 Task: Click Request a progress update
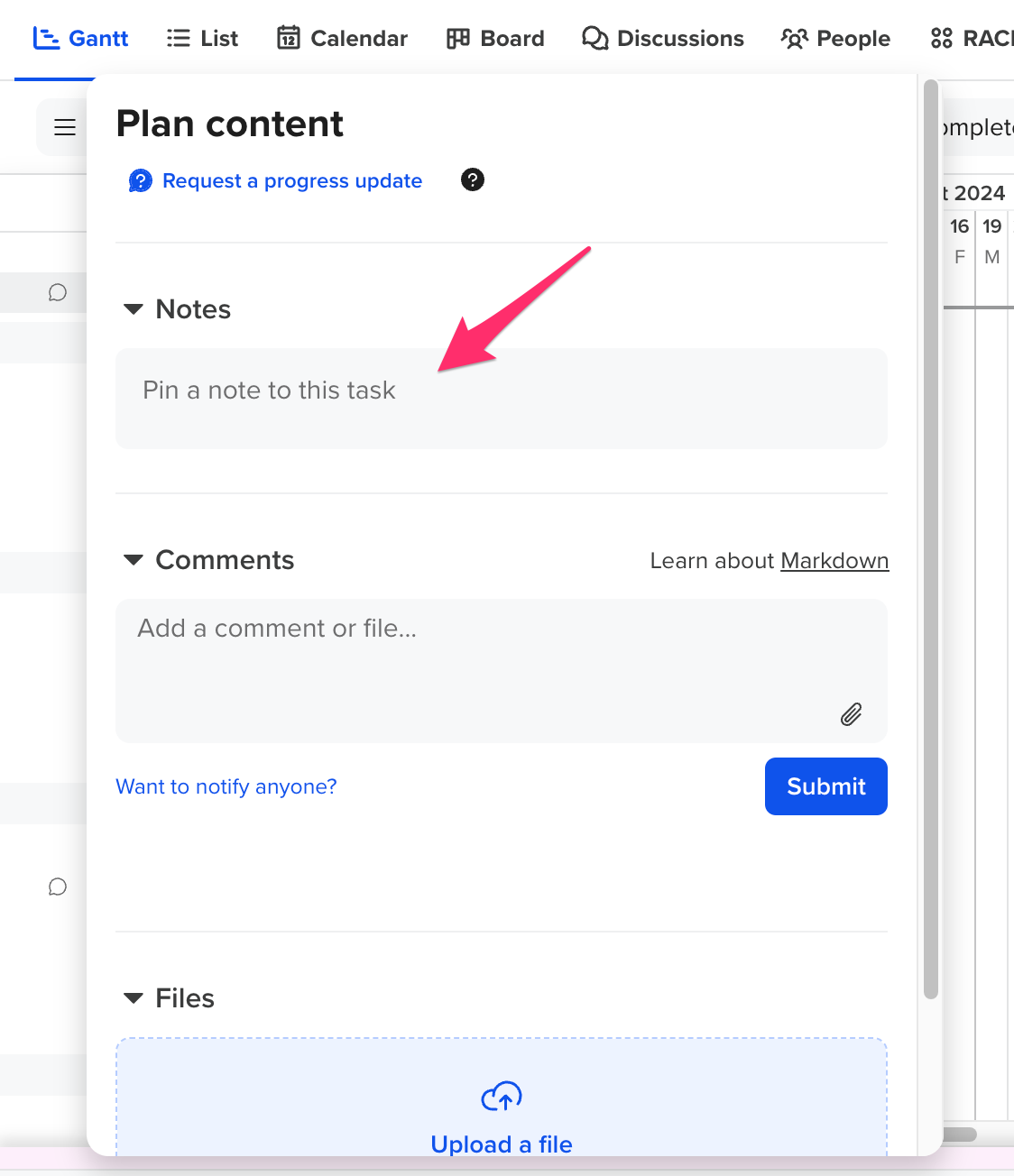point(291,180)
